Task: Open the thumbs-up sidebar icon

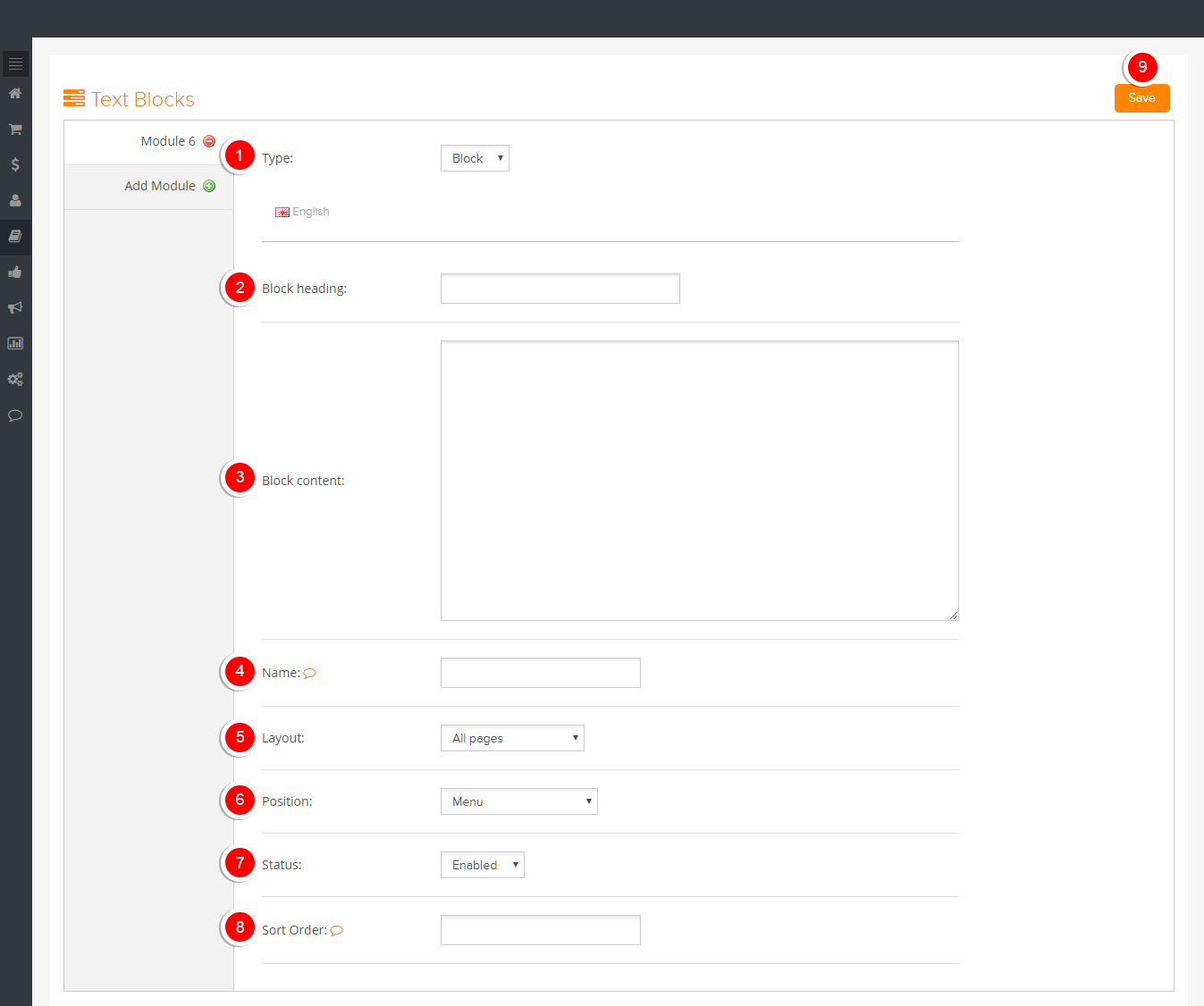Action: point(15,272)
